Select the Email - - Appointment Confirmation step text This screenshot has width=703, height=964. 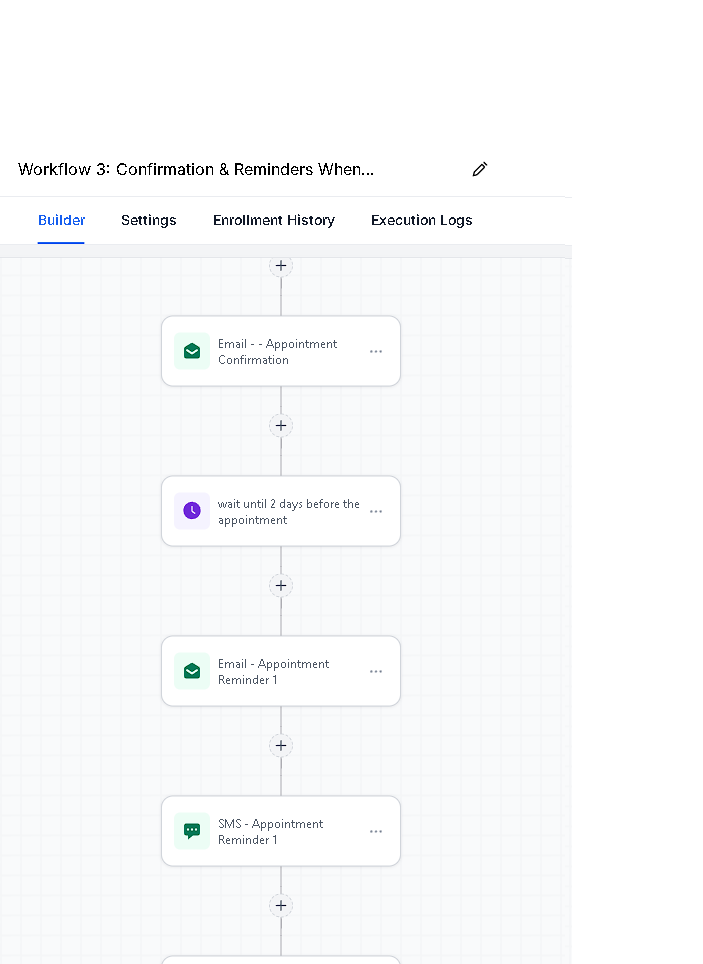point(277,352)
